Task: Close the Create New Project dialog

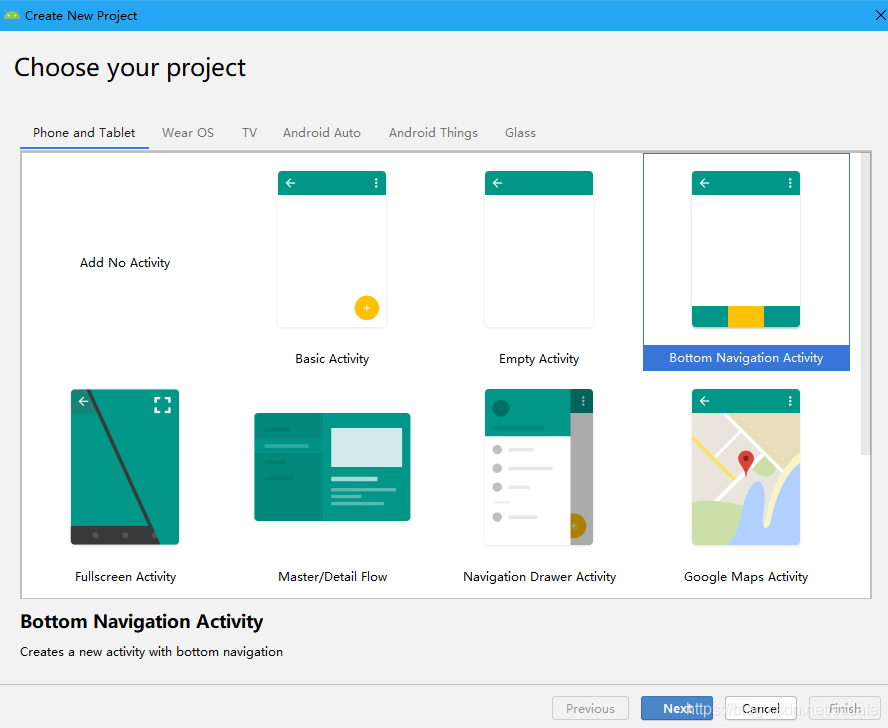Action: [x=880, y=15]
